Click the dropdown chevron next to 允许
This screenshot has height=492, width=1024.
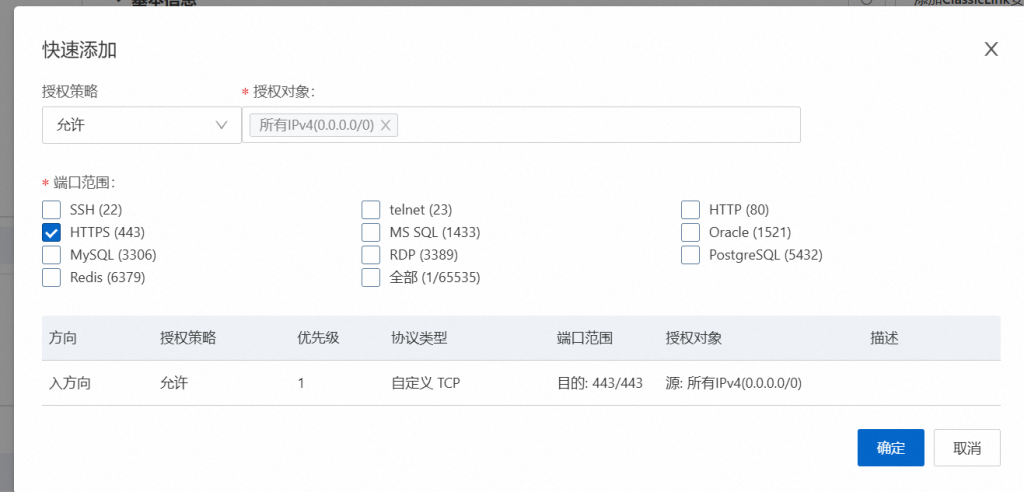[x=221, y=125]
